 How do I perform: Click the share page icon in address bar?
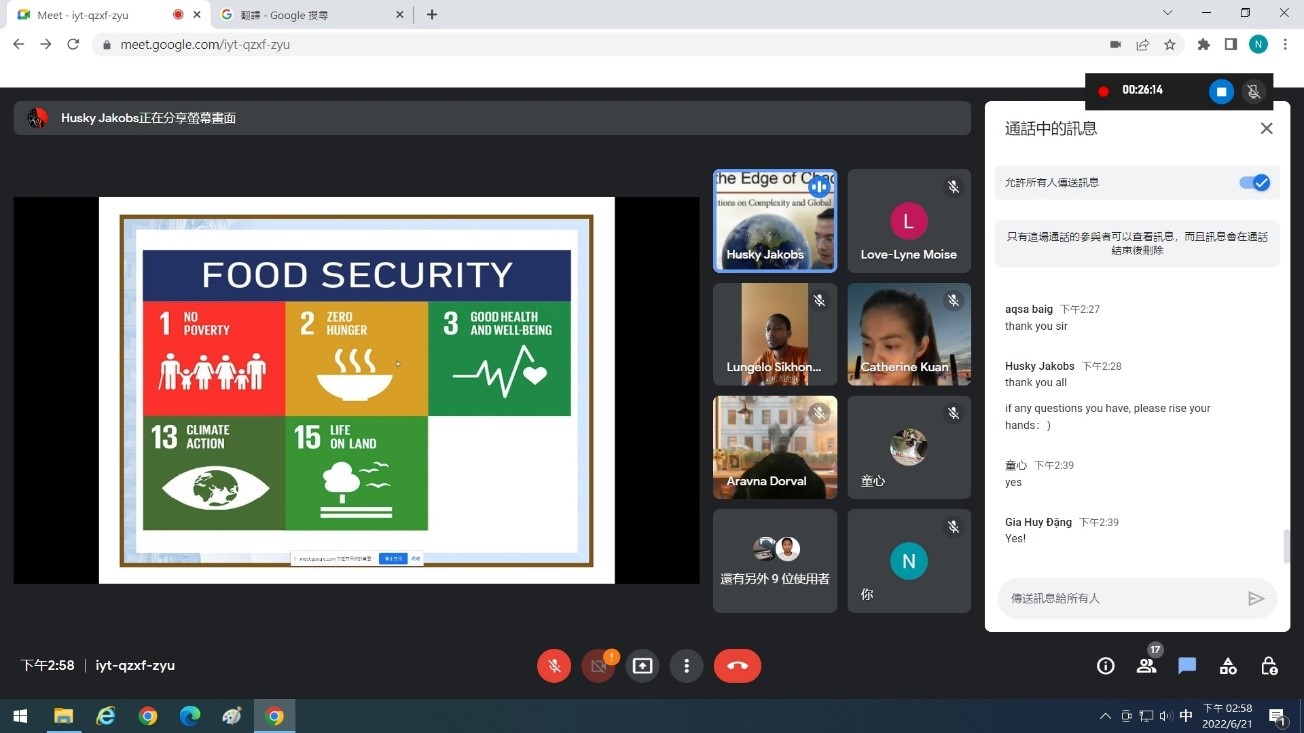click(x=1142, y=44)
